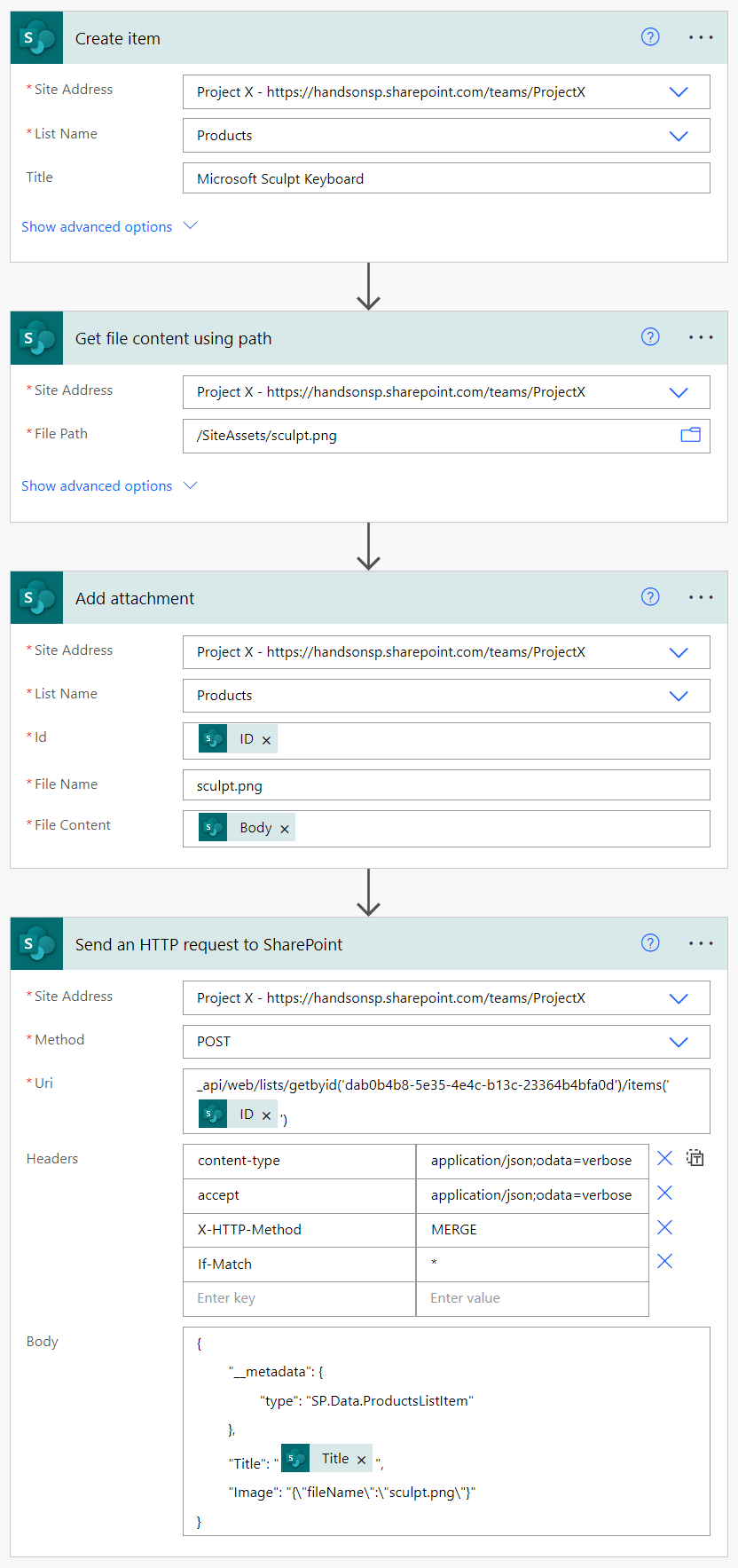The width and height of the screenshot is (738, 1568).
Task: Expand the Method dropdown showing POST
Action: pos(679,1042)
